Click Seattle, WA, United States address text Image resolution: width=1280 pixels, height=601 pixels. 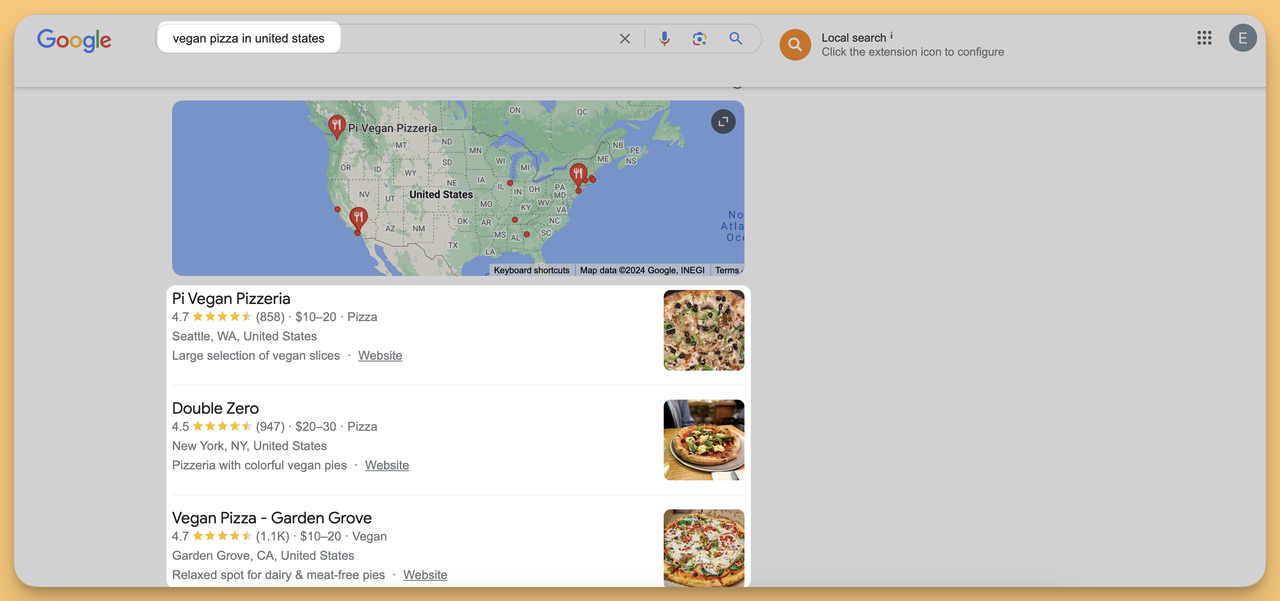coord(244,337)
